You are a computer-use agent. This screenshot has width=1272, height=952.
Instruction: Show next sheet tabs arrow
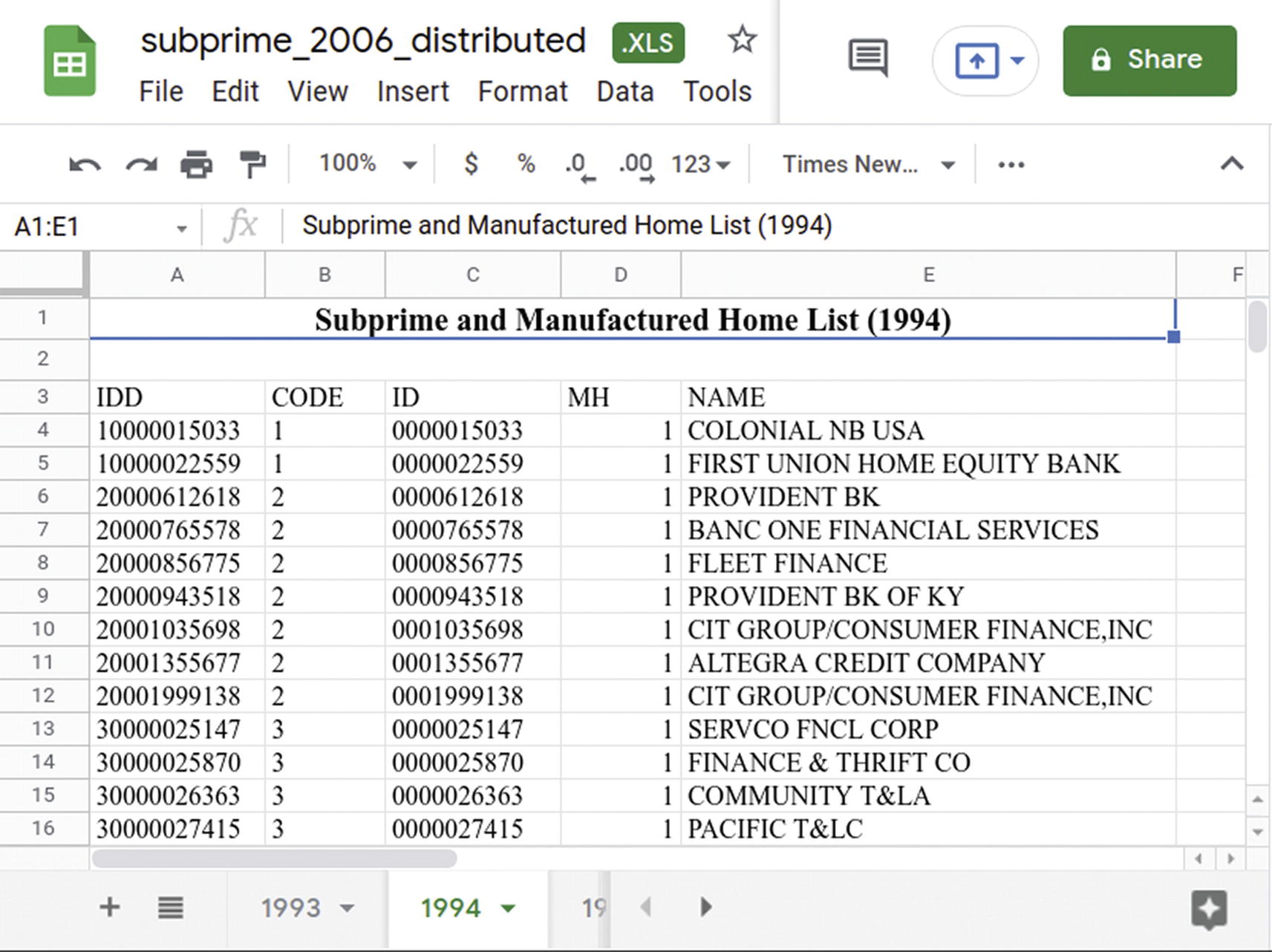pos(705,907)
